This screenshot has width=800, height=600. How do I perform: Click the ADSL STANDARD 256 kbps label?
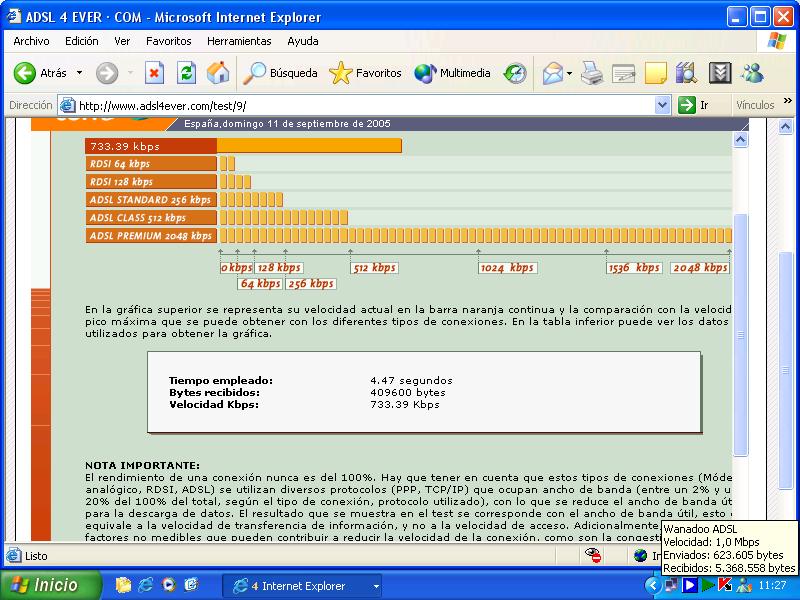pyautogui.click(x=151, y=199)
